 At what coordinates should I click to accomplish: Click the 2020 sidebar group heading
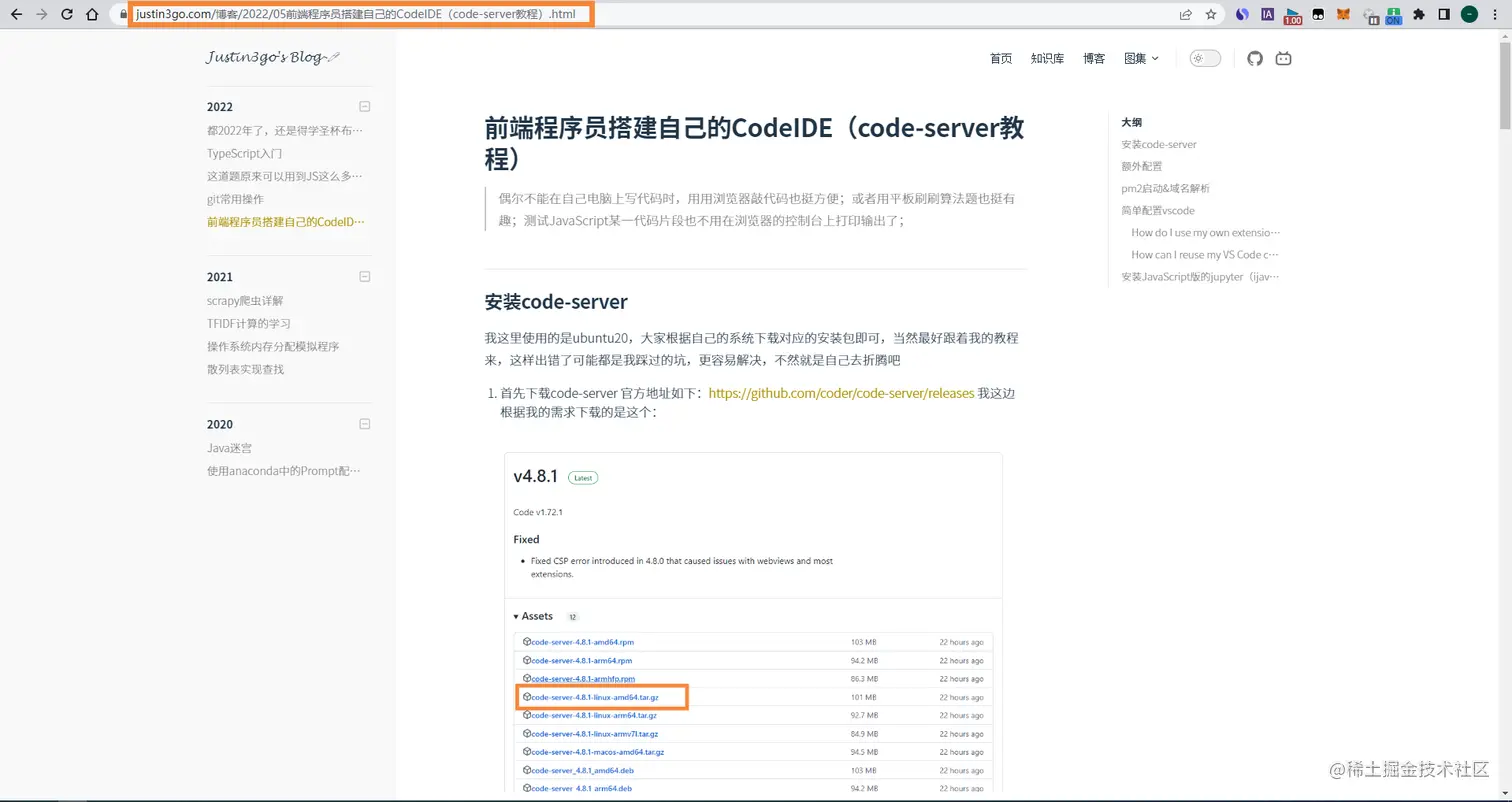tap(220, 425)
